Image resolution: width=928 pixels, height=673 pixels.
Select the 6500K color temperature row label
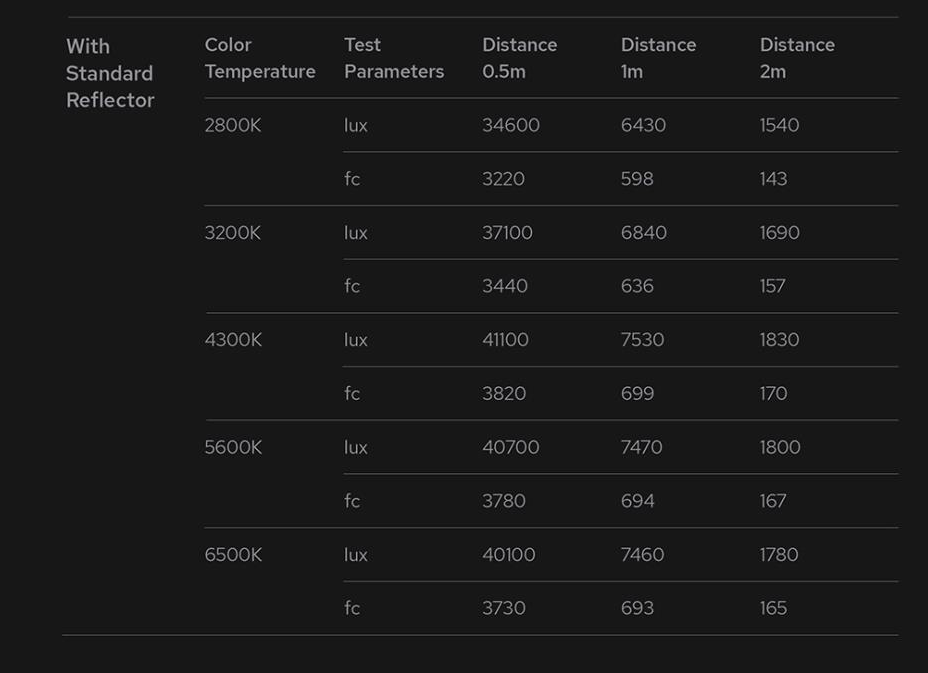pyautogui.click(x=233, y=555)
